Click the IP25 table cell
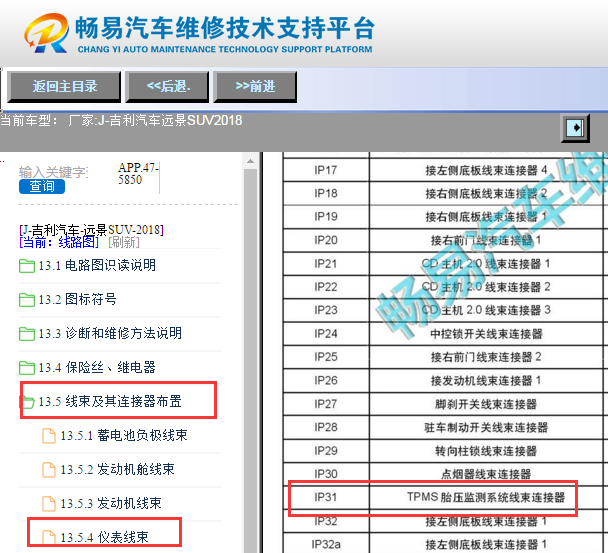 click(x=326, y=357)
